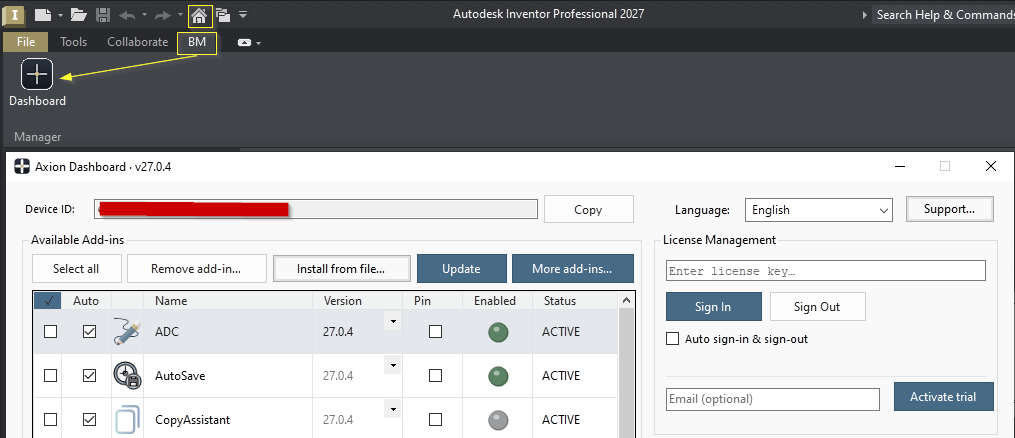Screen dimensions: 1015x438
Task: Create a new file from quick access toolbar
Action: pyautogui.click(x=42, y=14)
